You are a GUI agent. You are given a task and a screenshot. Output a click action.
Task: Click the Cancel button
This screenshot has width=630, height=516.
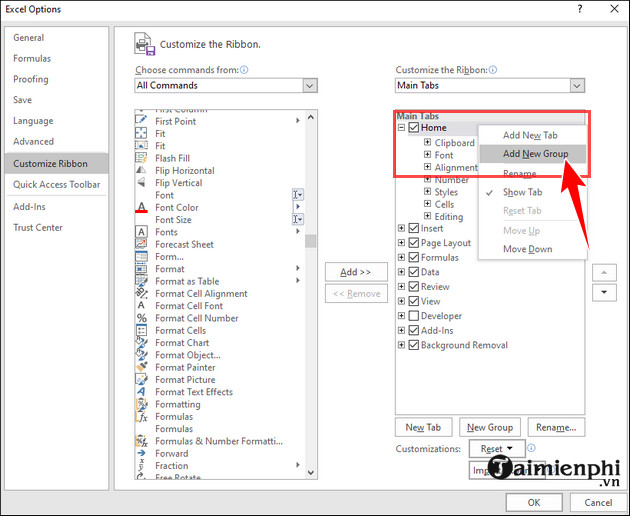click(x=598, y=502)
